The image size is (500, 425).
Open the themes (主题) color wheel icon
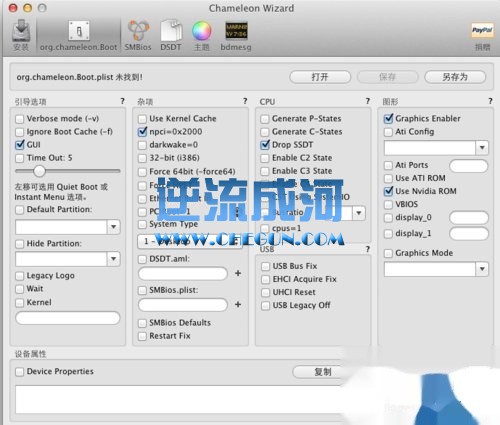click(202, 35)
